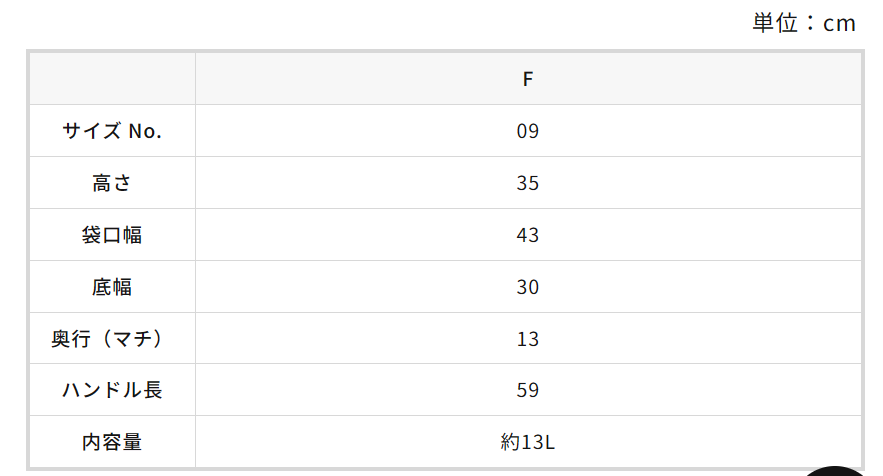
Task: Click the black circular floating button
Action: tap(840, 470)
